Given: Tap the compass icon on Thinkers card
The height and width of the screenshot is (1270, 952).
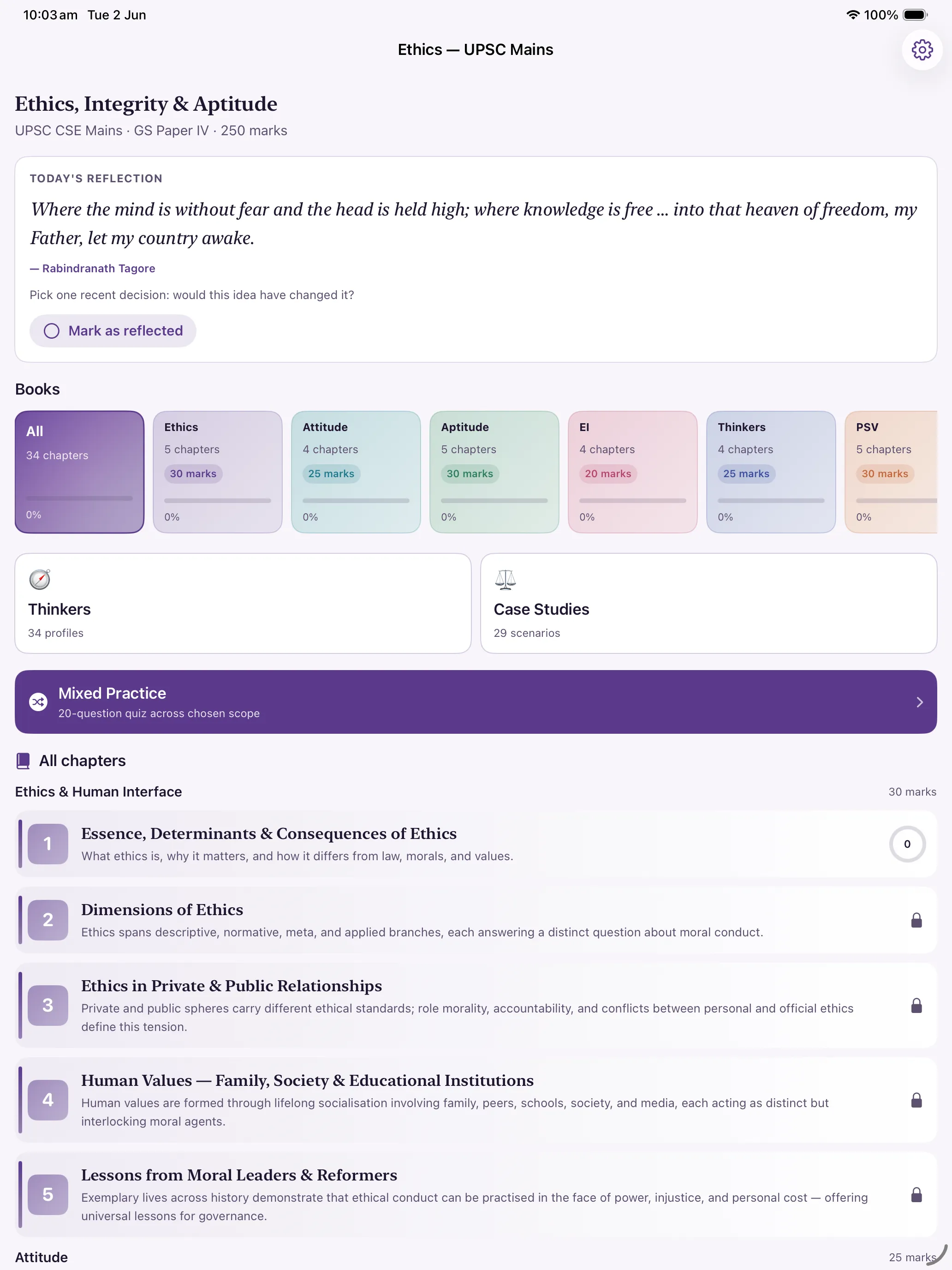Looking at the screenshot, I should [x=40, y=579].
